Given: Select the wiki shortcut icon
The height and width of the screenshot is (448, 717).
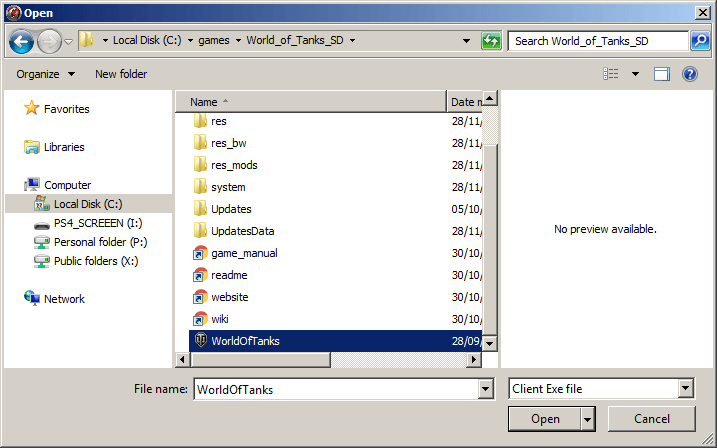Looking at the screenshot, I should coord(200,319).
